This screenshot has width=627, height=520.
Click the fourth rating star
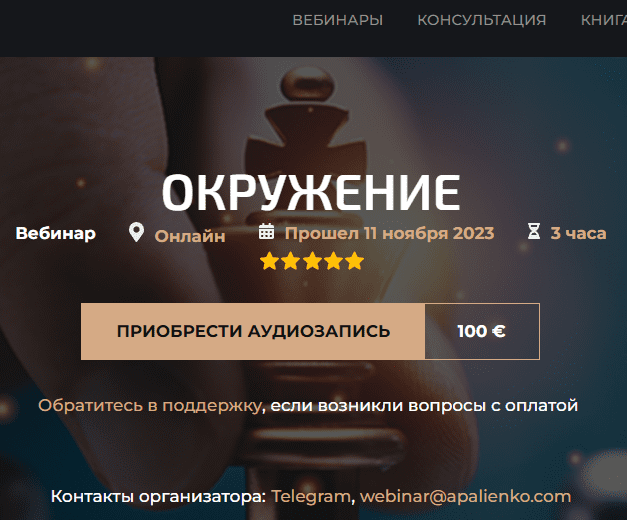(333, 261)
